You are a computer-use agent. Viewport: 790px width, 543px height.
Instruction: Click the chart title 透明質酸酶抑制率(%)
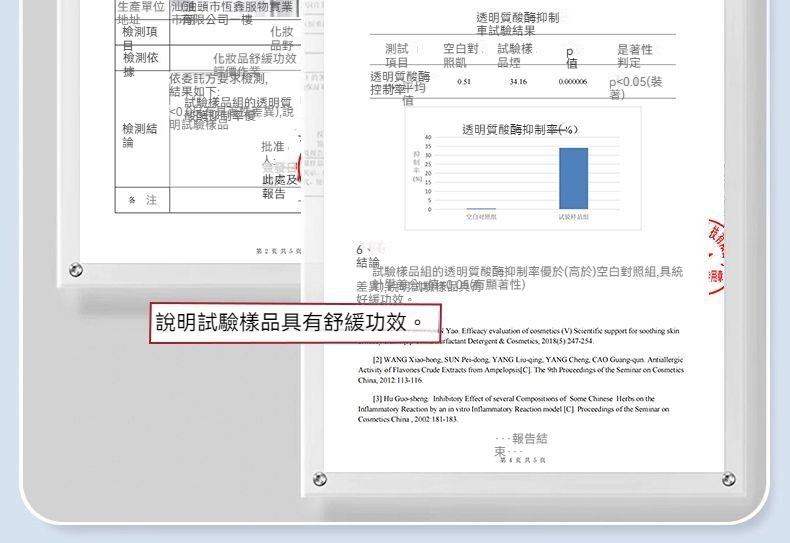519,130
